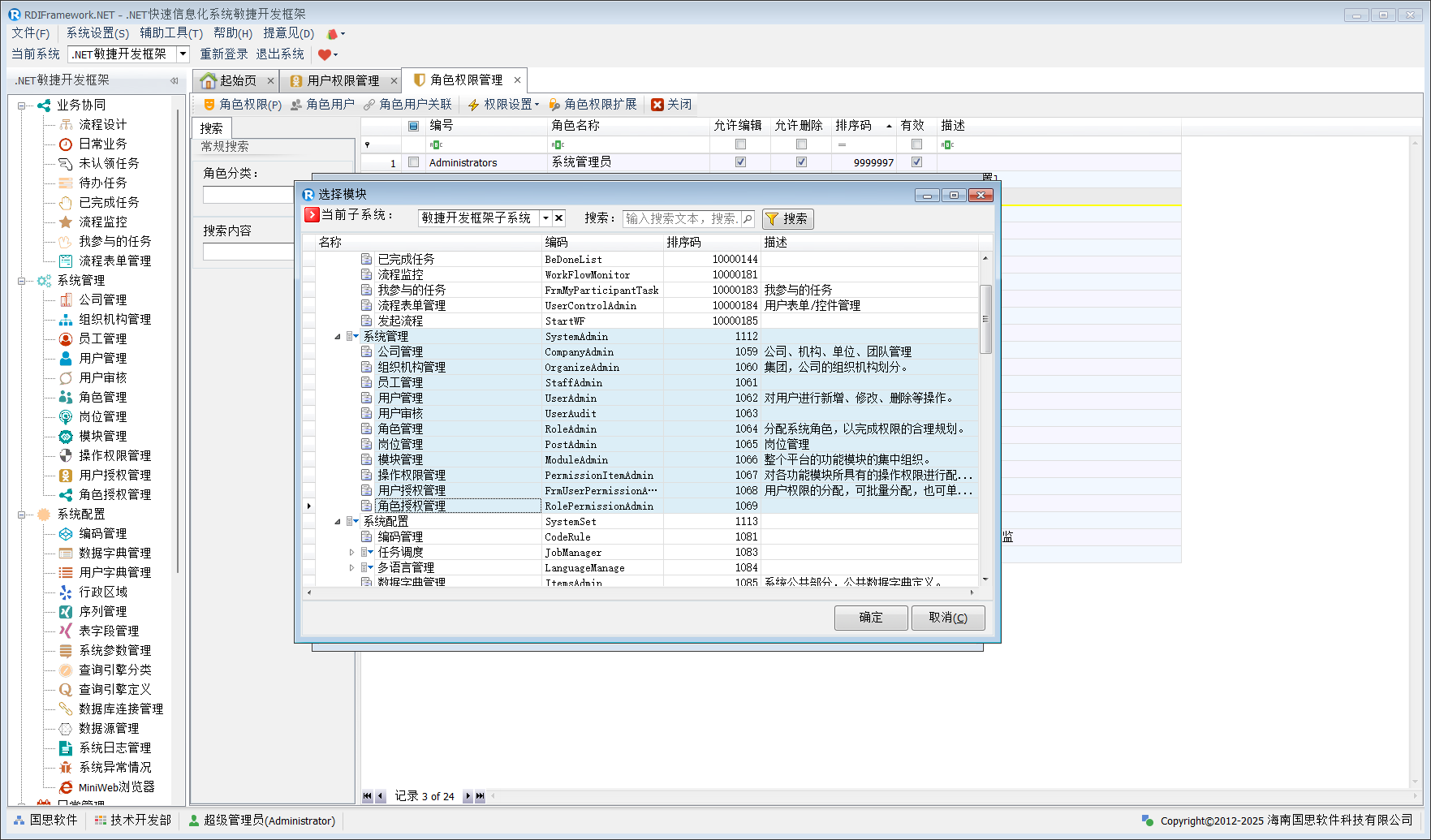Toggle 允许编辑 checkbox for Administrators row
This screenshot has width=1431, height=840.
(740, 162)
